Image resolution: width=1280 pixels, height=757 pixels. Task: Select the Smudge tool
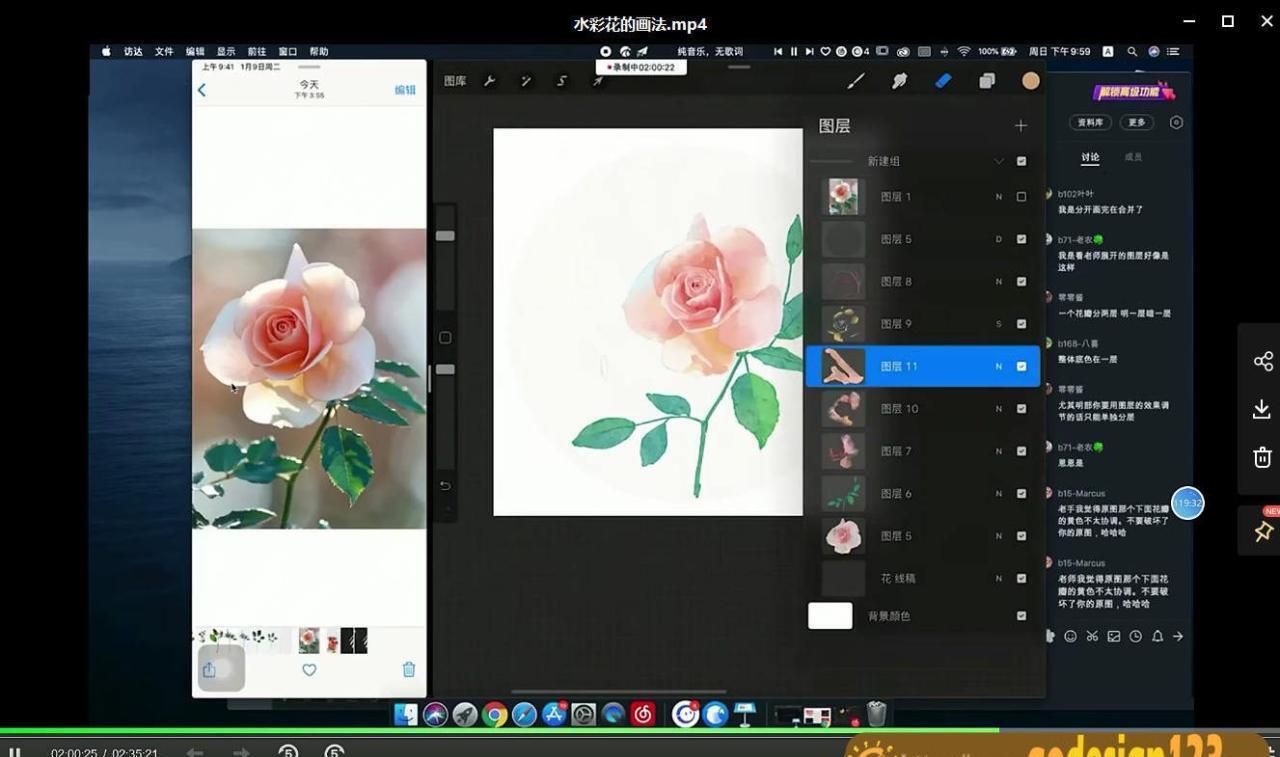point(899,80)
